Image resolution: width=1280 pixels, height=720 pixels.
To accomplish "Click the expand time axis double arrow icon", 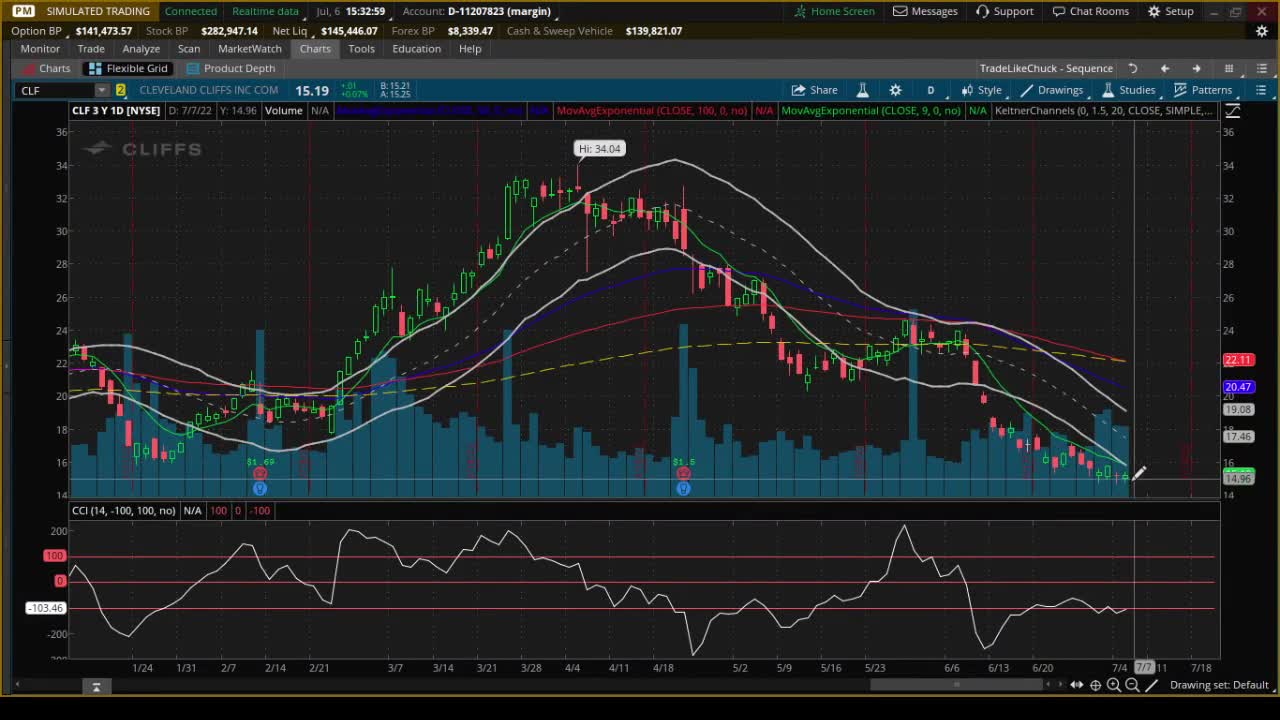I will pyautogui.click(x=1076, y=685).
